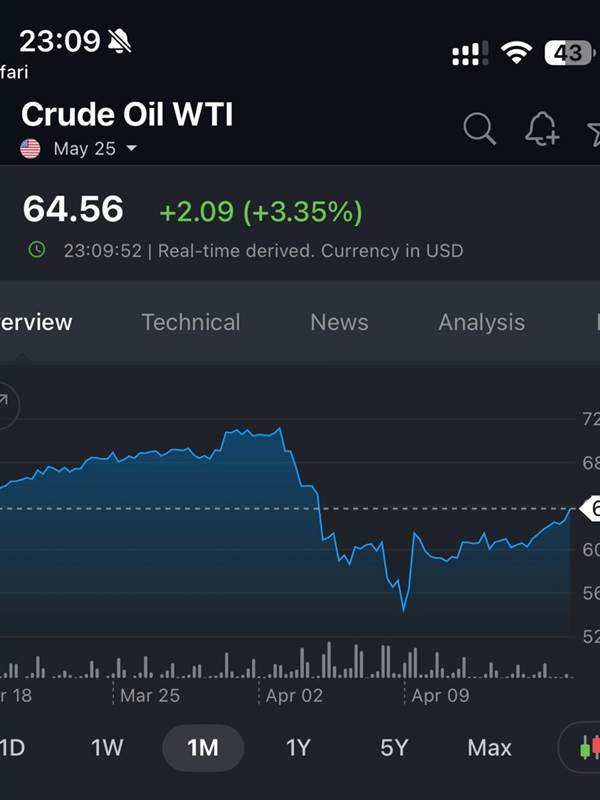Tap the chart's lowest price dip
600x800 pixels.
pos(404,608)
